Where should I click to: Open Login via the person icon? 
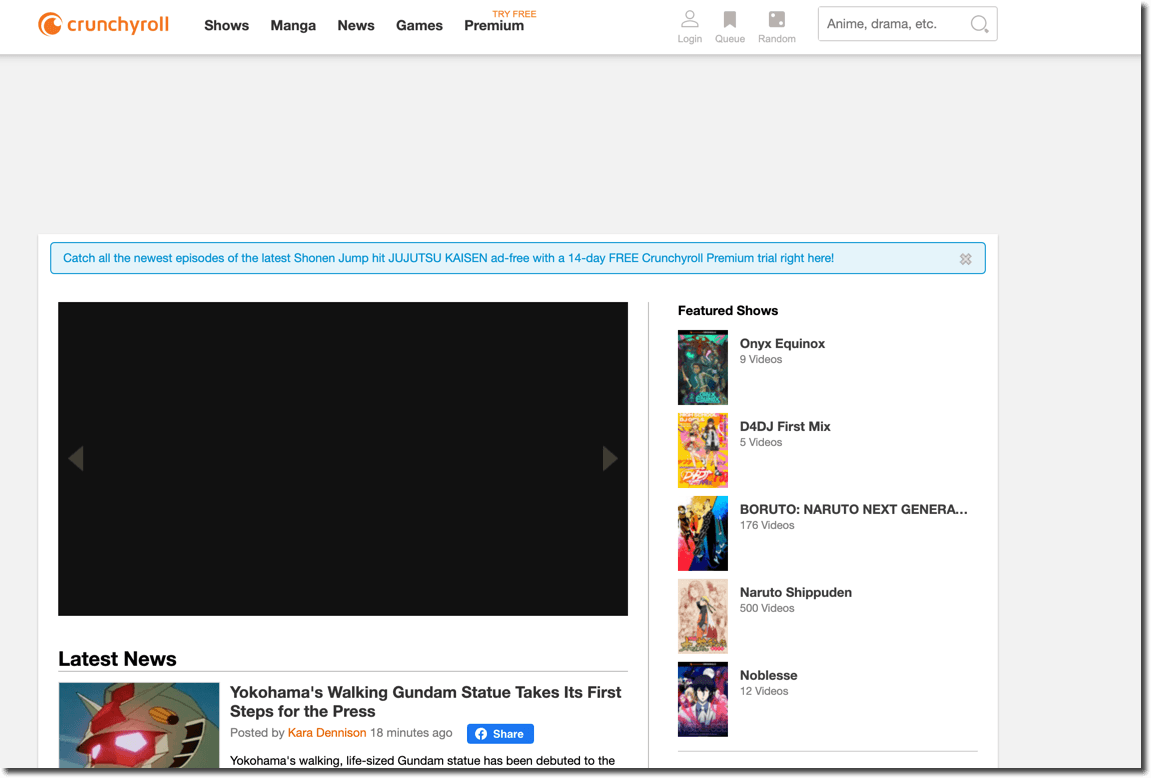click(689, 26)
